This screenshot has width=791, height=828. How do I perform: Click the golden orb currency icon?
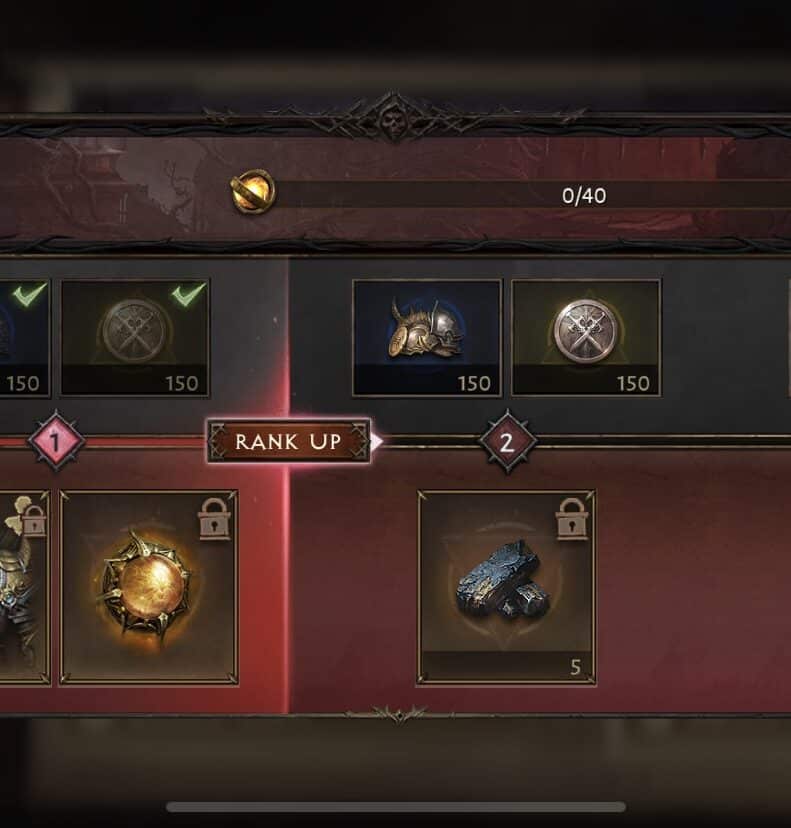point(253,191)
